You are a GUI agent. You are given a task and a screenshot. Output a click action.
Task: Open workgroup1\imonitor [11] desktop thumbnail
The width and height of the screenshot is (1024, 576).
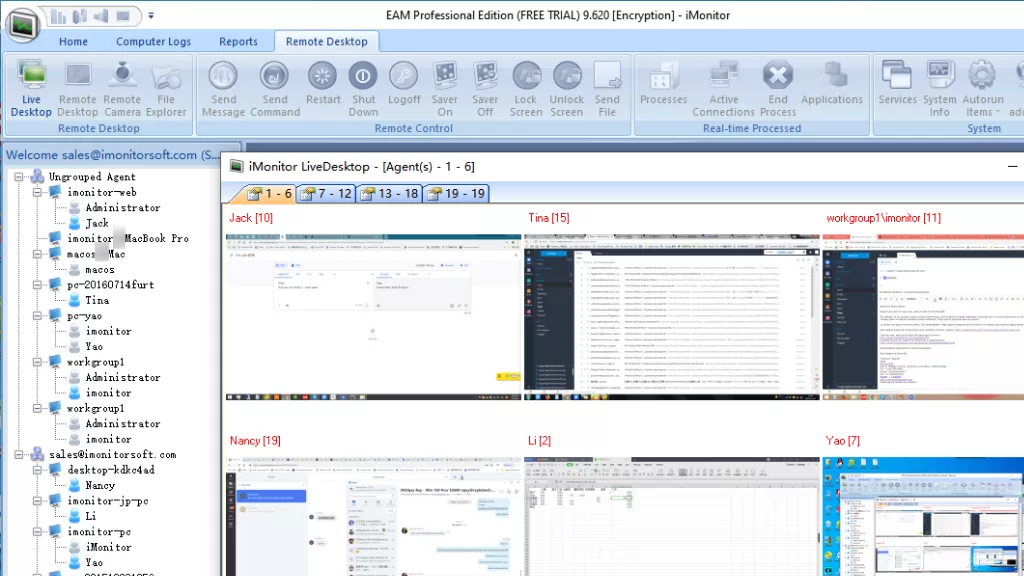(x=923, y=317)
